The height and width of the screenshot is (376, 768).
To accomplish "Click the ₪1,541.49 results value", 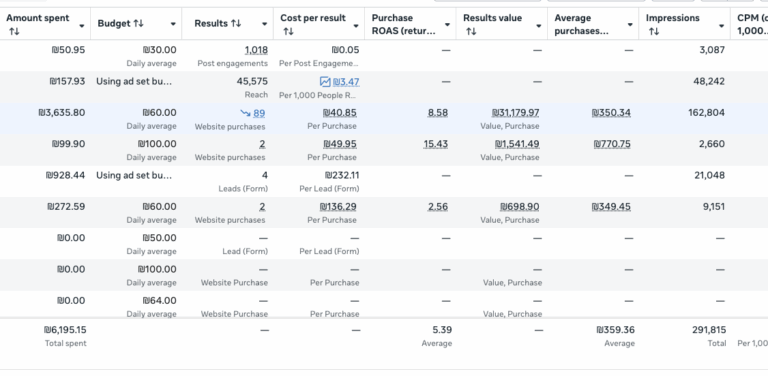I will pos(517,144).
